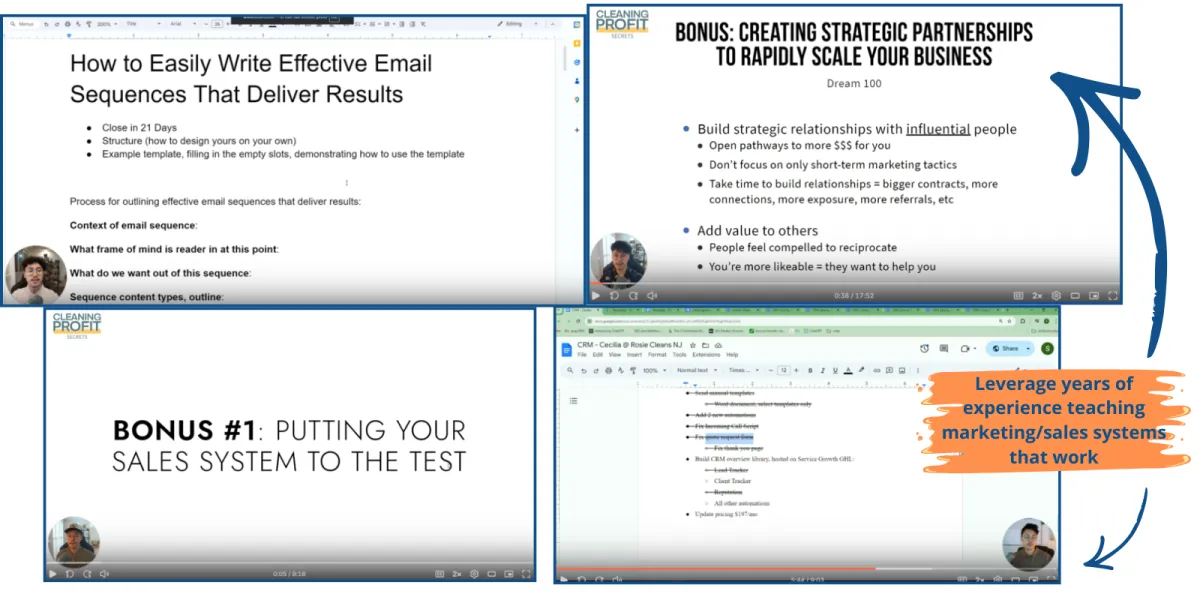Open the arrow dropdown beside Share
Screen dimensions: 1200x600
(1027, 348)
